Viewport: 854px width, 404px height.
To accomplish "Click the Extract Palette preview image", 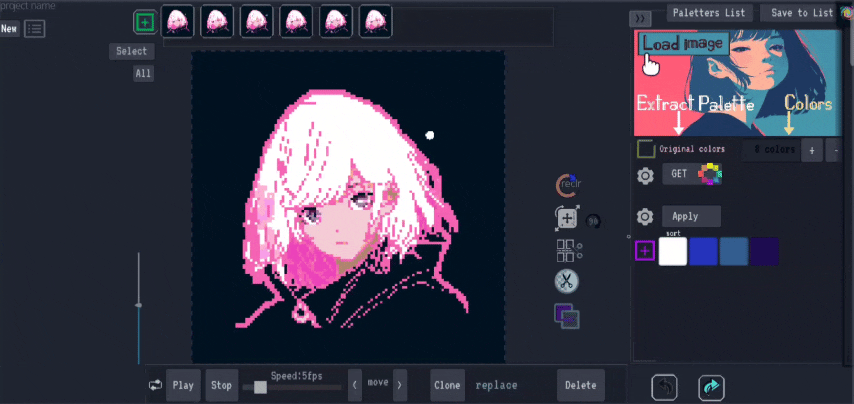I will [x=738, y=83].
